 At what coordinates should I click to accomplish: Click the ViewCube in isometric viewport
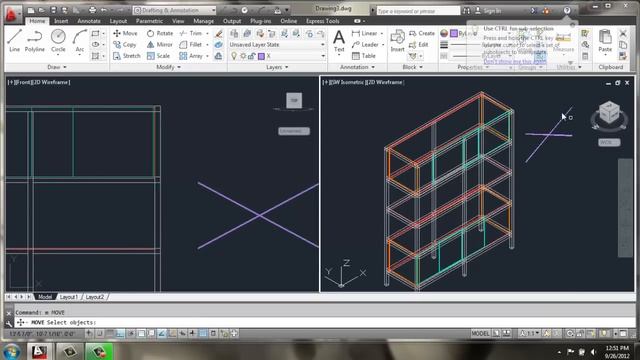point(609,113)
